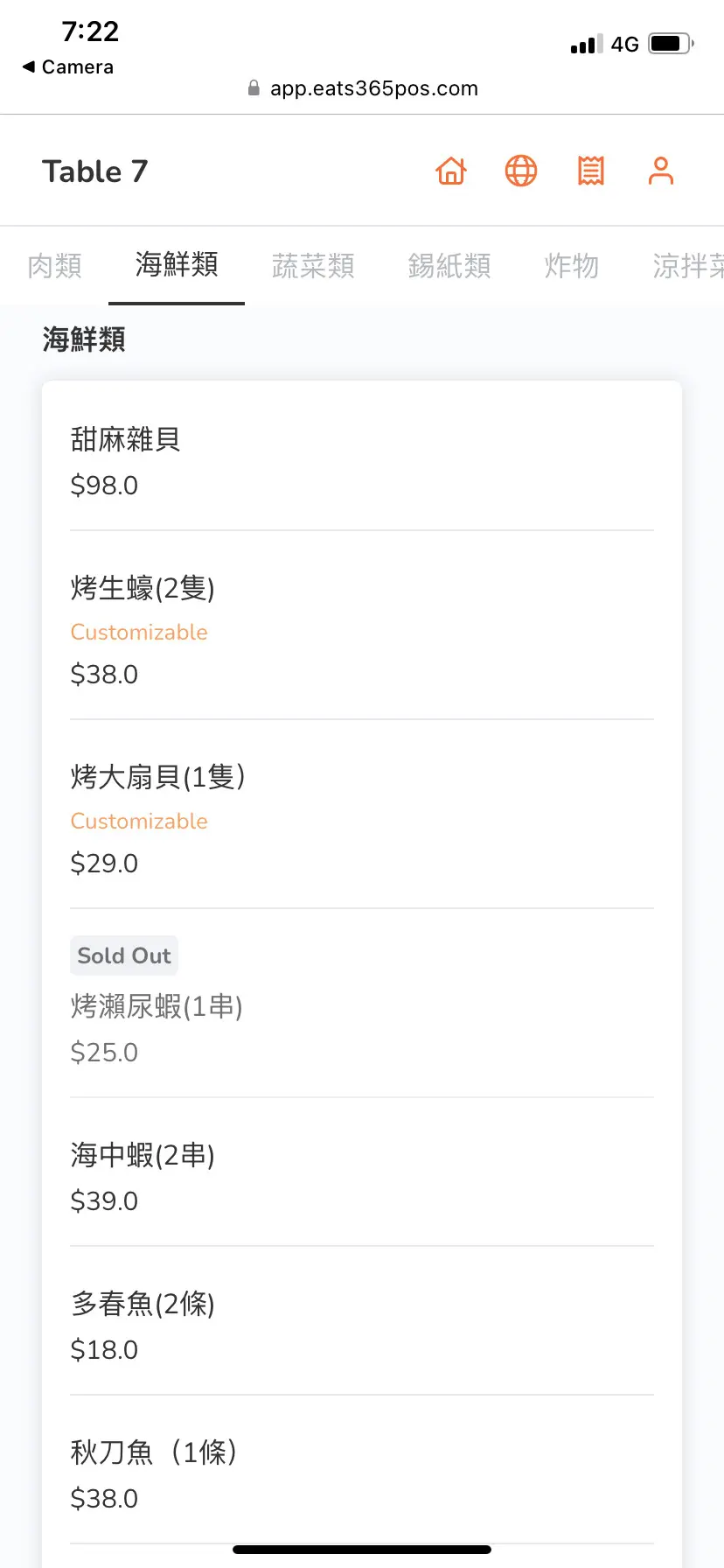Tap Sold Out badge on 烤瀨尿蝦
This screenshot has height=1568, width=724.
(124, 955)
